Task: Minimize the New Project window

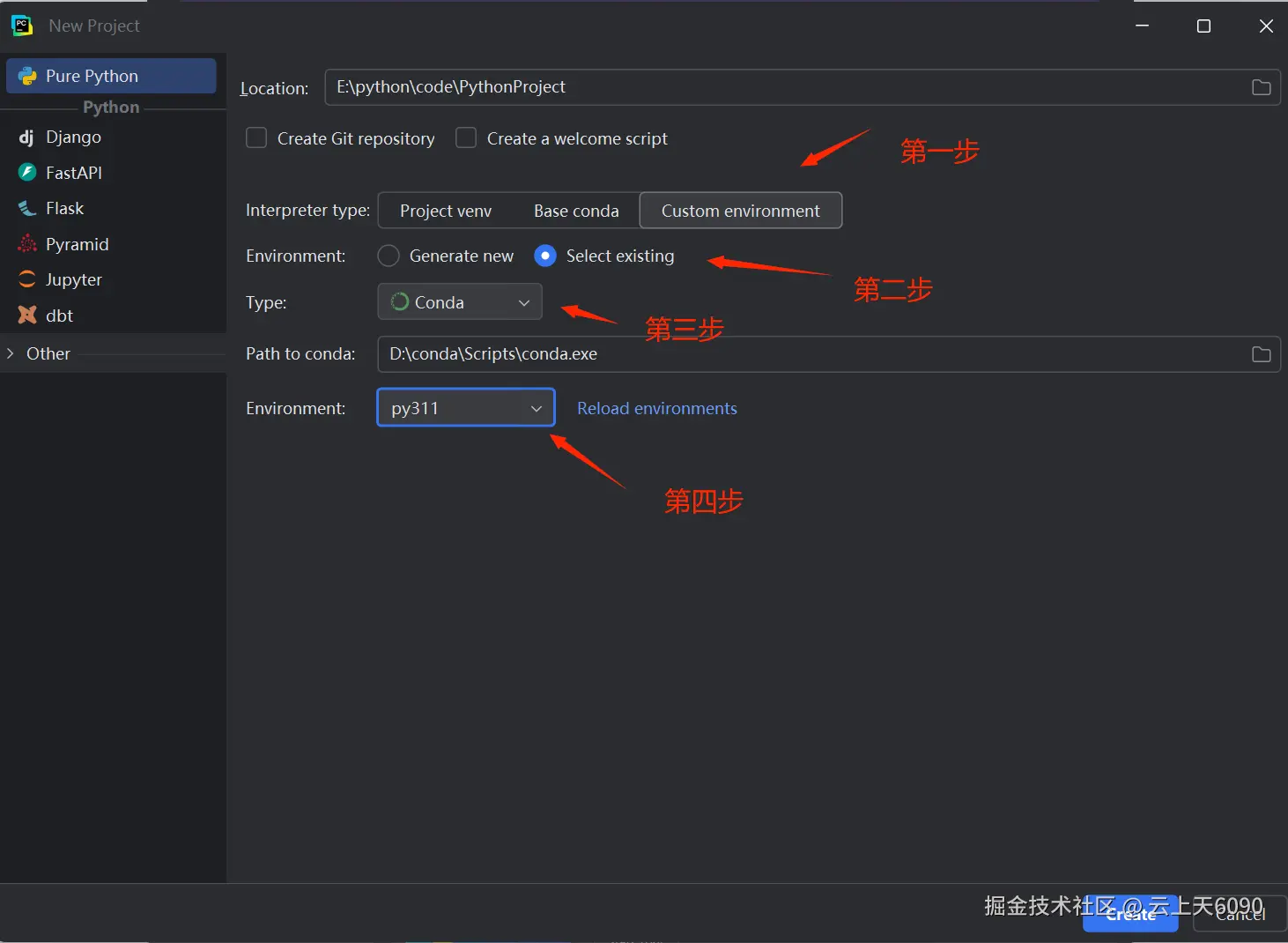Action: [1142, 26]
